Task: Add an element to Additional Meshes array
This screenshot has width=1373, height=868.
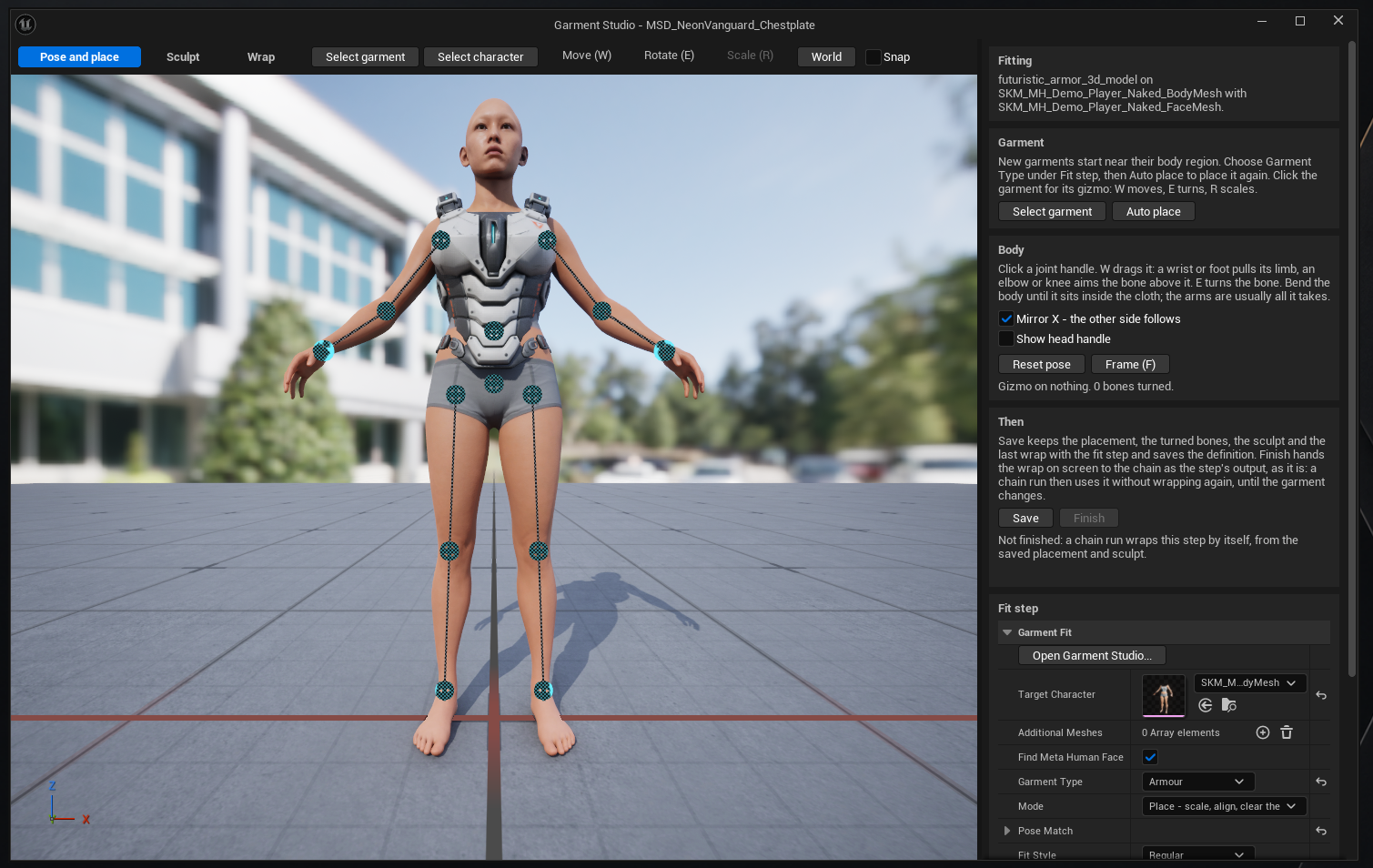Action: (1263, 732)
